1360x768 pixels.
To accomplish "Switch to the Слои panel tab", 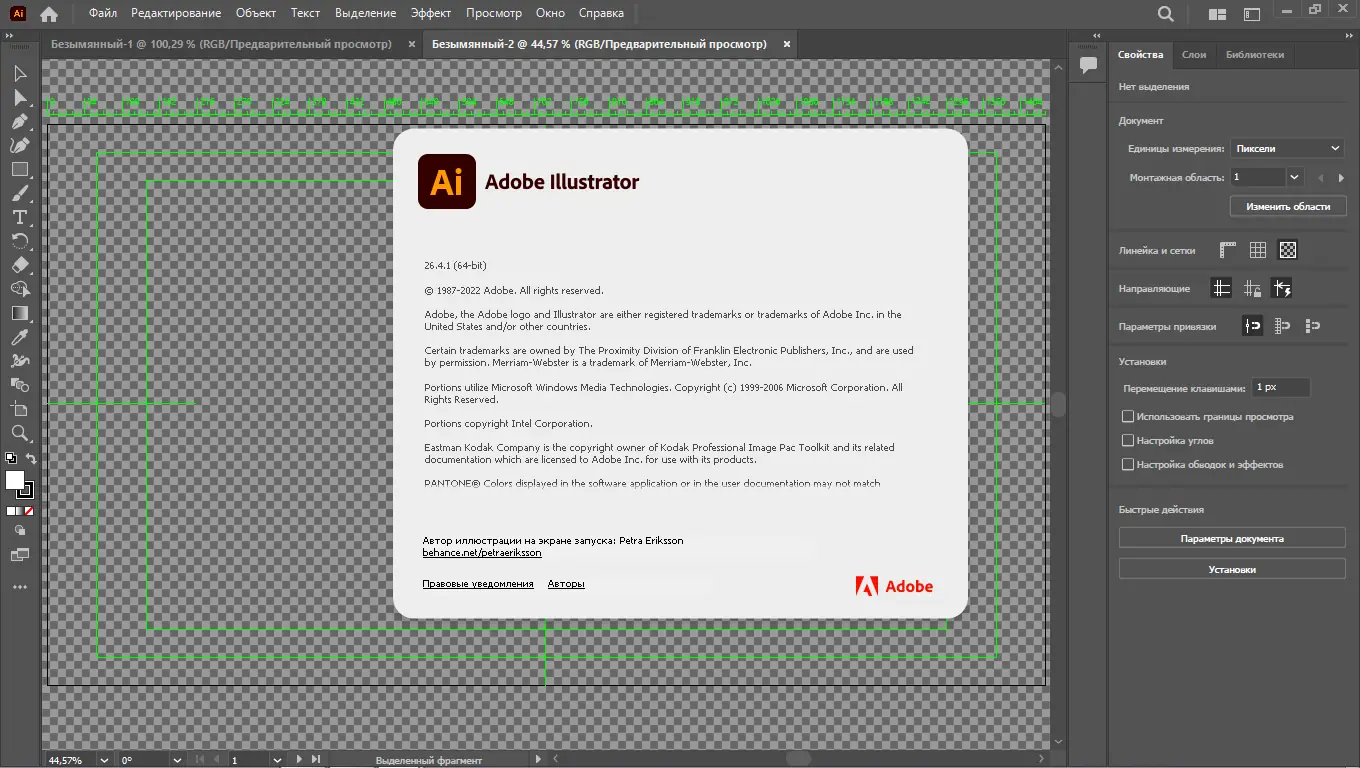I will (1194, 55).
